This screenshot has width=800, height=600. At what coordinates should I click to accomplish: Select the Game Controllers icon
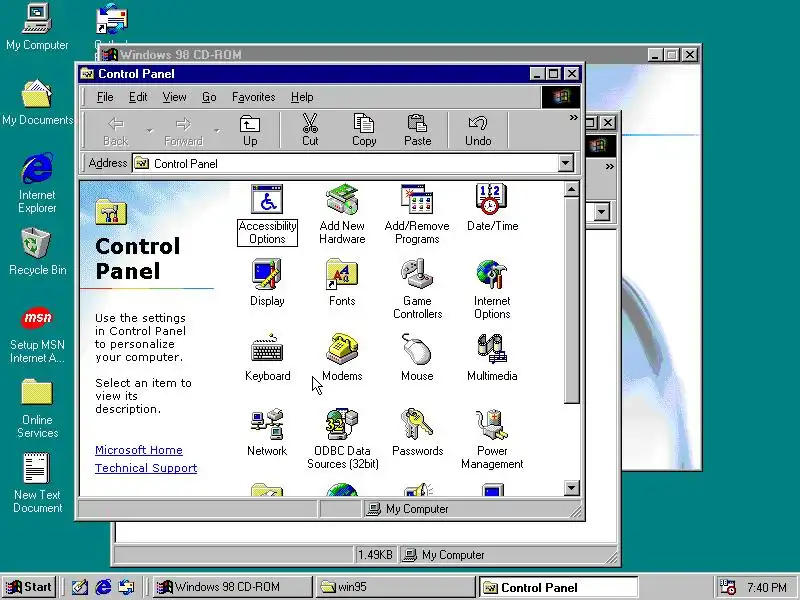pyautogui.click(x=417, y=289)
